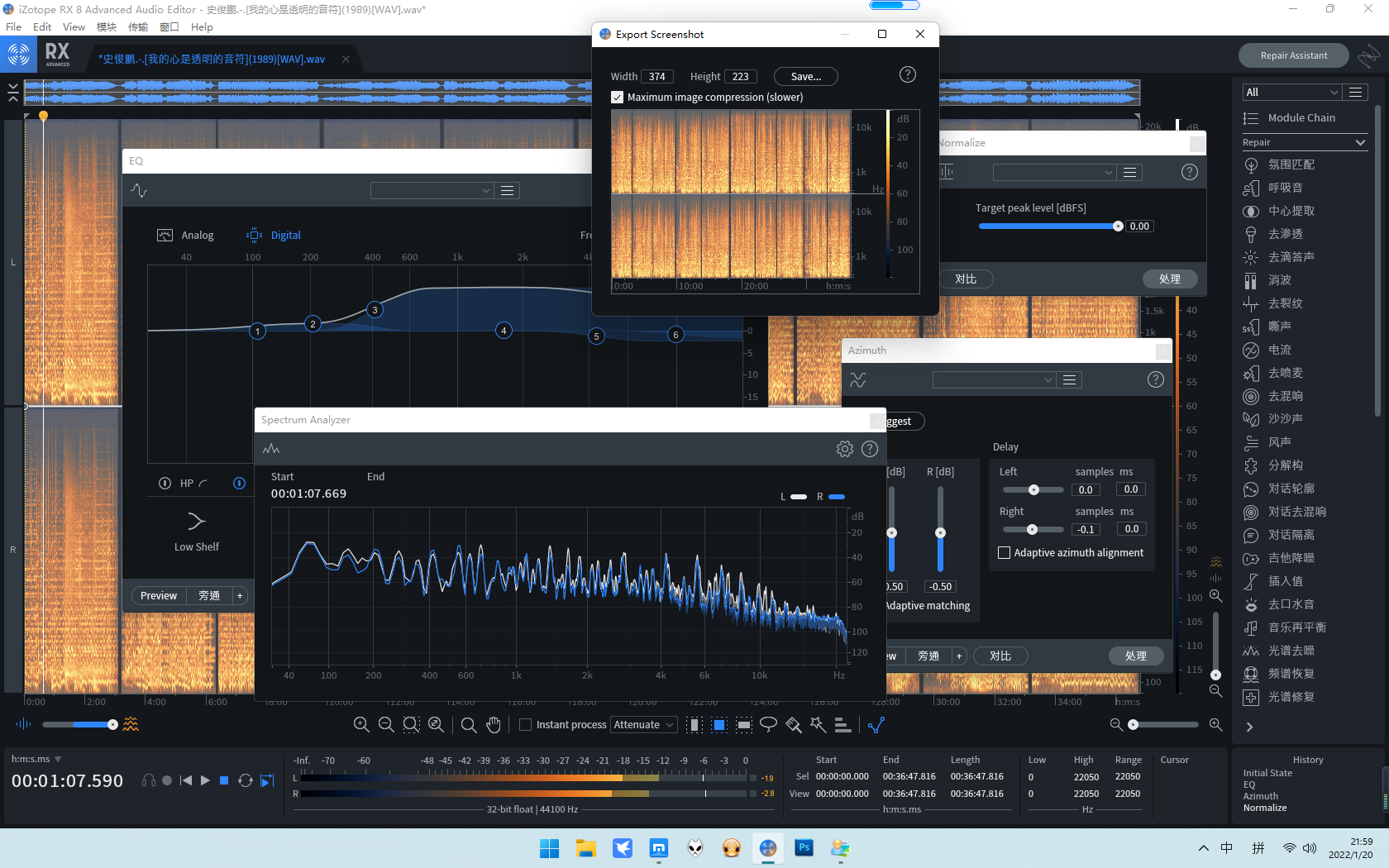1389x868 pixels.
Task: Open the 去混响 de-reverb module
Action: [x=1285, y=396]
